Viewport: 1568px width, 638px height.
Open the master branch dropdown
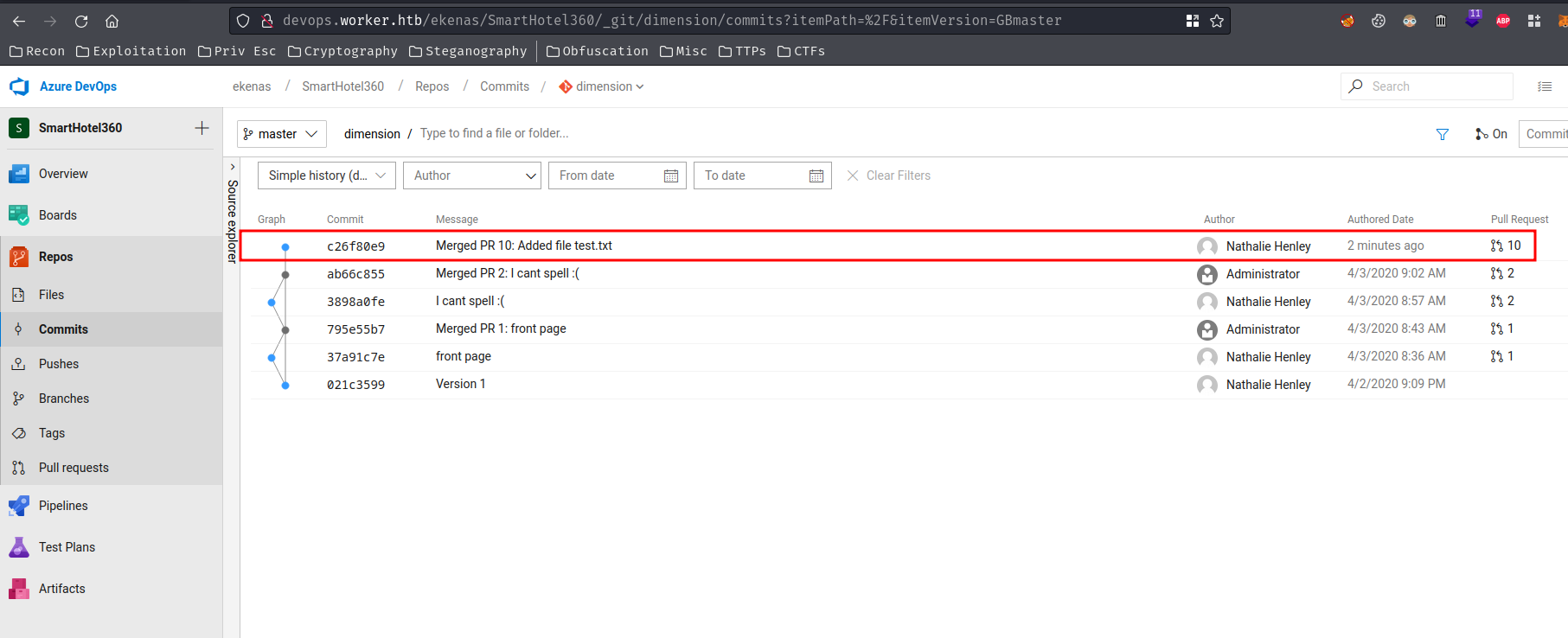pos(282,134)
